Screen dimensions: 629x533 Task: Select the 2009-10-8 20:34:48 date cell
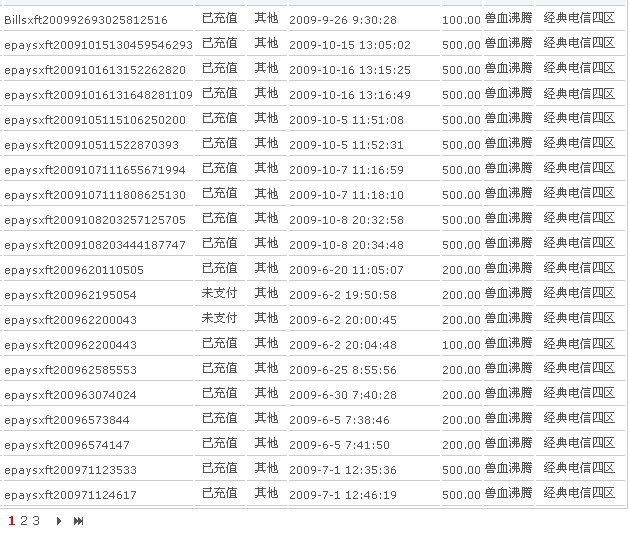(346, 245)
